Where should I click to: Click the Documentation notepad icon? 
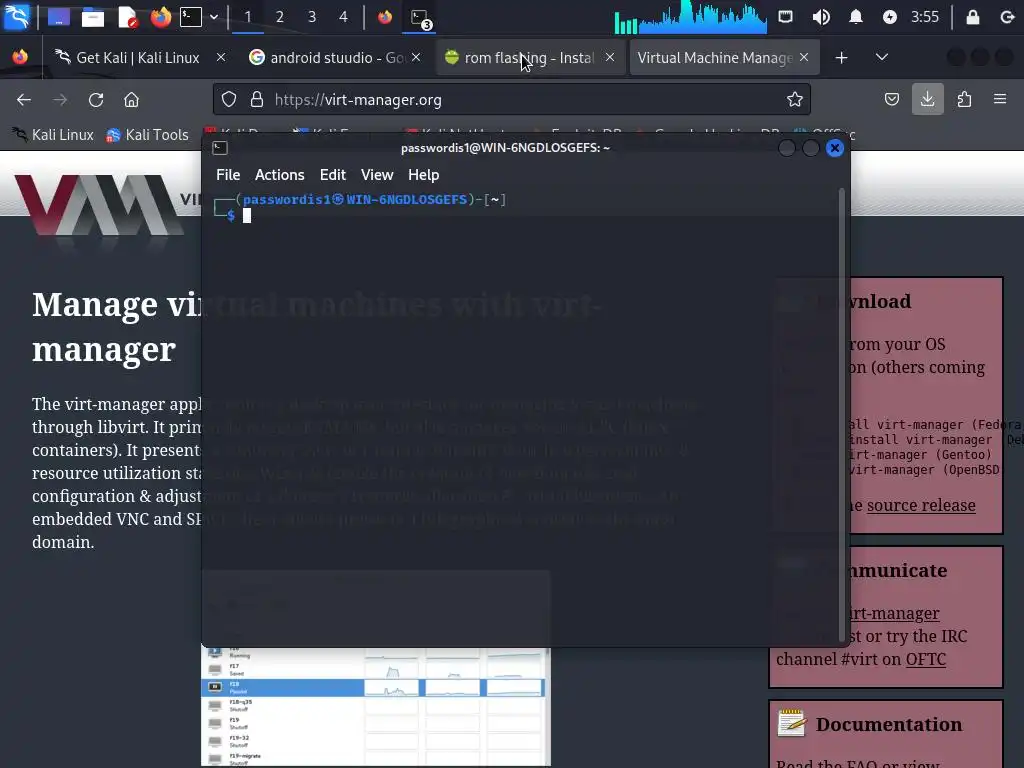tap(792, 724)
